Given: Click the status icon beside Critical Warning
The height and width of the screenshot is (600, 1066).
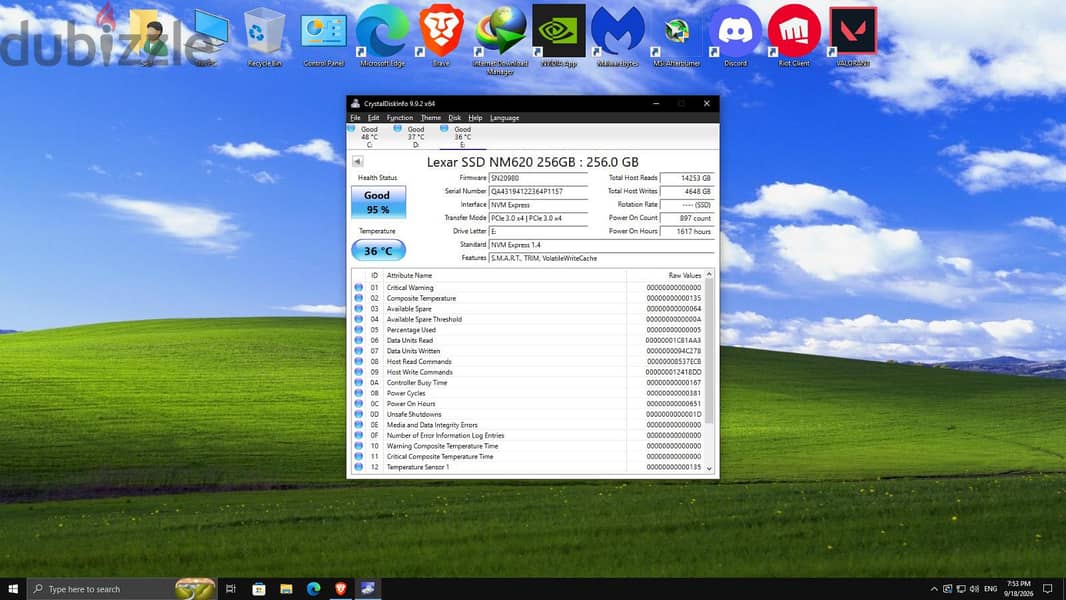Looking at the screenshot, I should (x=358, y=287).
